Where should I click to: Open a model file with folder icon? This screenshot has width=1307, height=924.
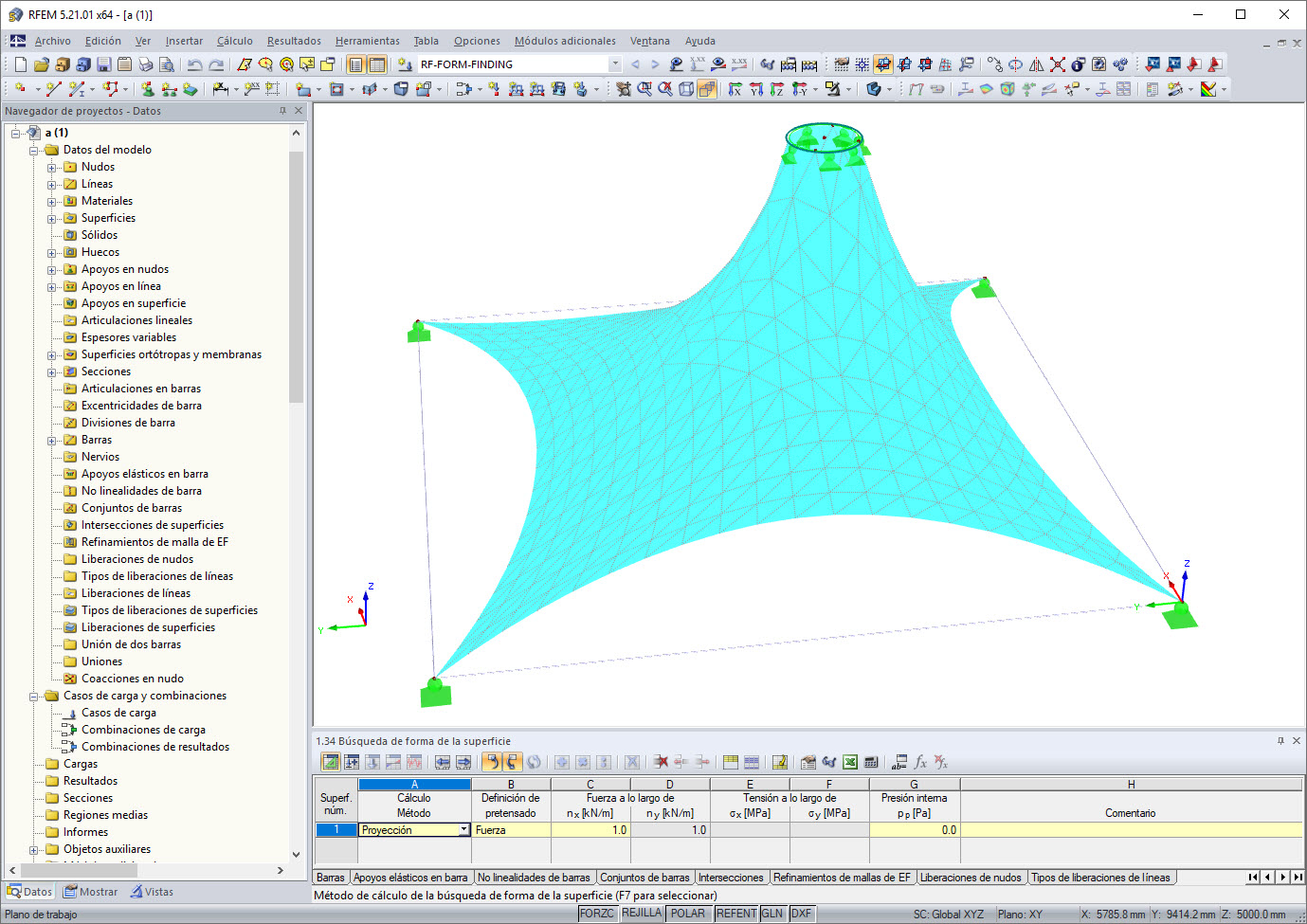(41, 64)
